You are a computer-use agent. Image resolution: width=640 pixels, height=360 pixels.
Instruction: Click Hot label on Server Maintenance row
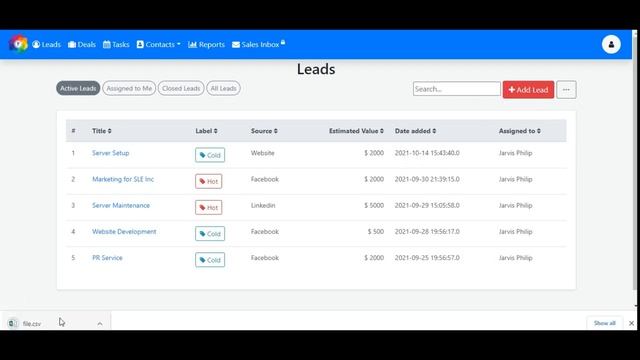[x=209, y=207]
